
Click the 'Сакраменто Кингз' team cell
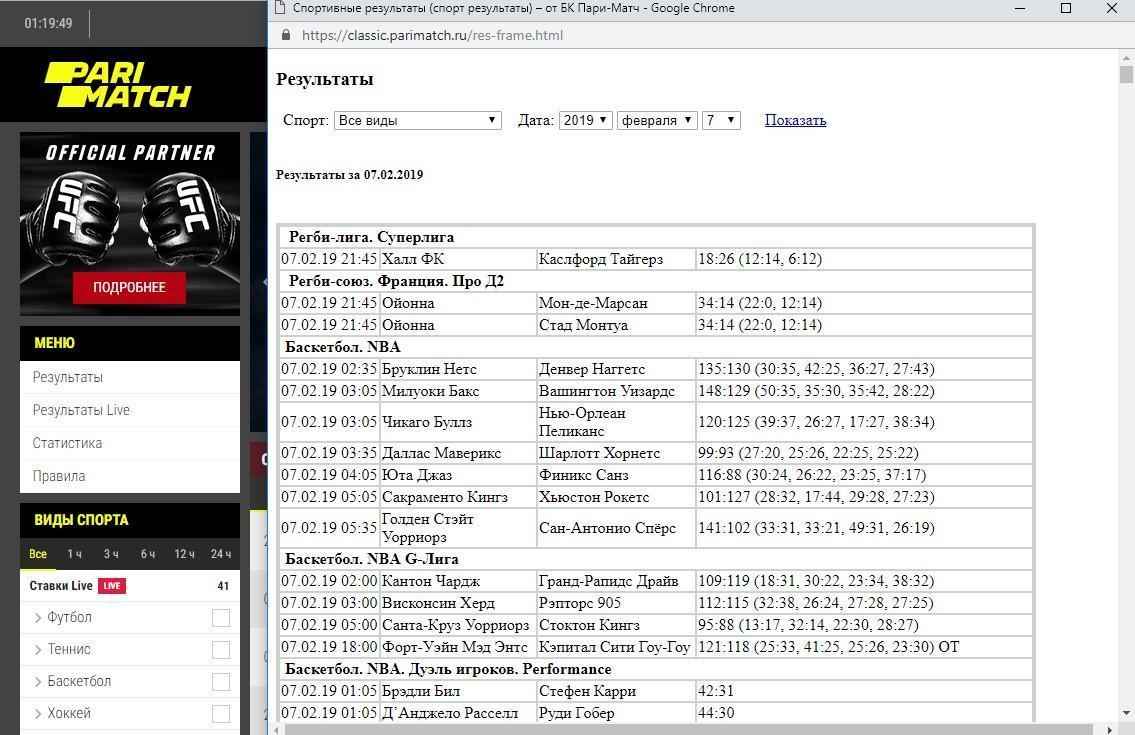click(457, 497)
